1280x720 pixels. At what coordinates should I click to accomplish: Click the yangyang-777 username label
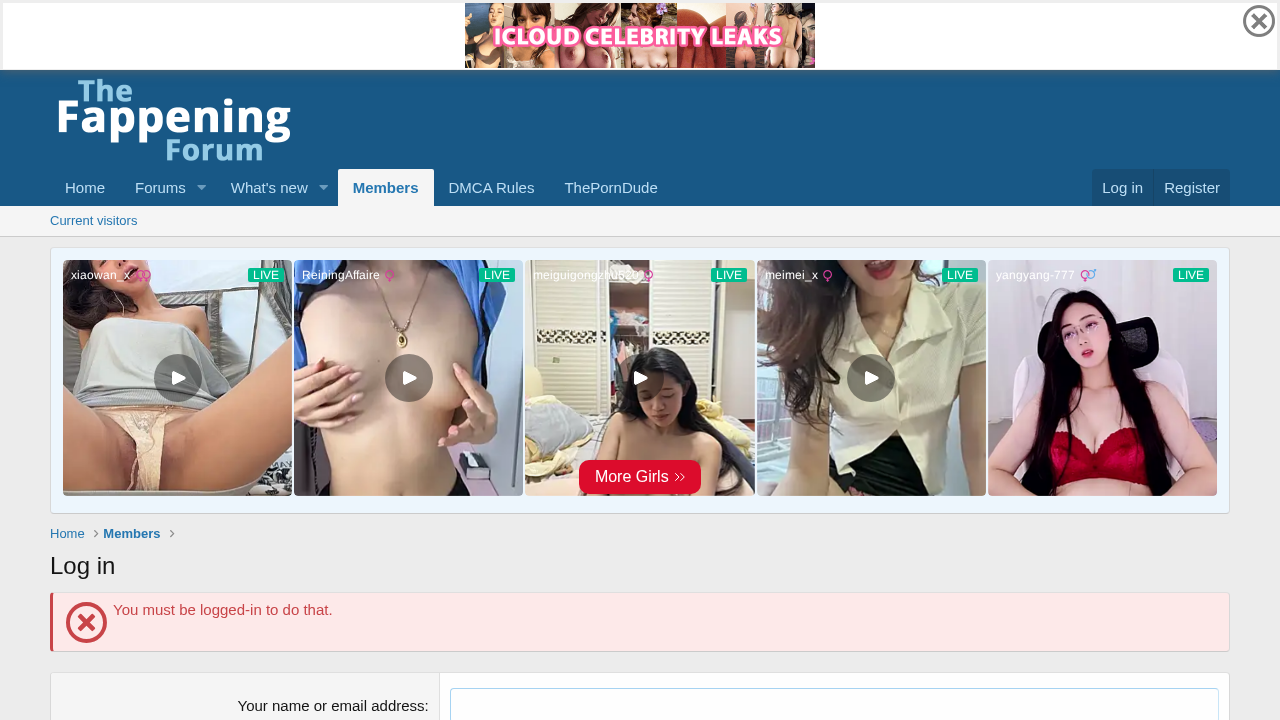coord(1035,275)
